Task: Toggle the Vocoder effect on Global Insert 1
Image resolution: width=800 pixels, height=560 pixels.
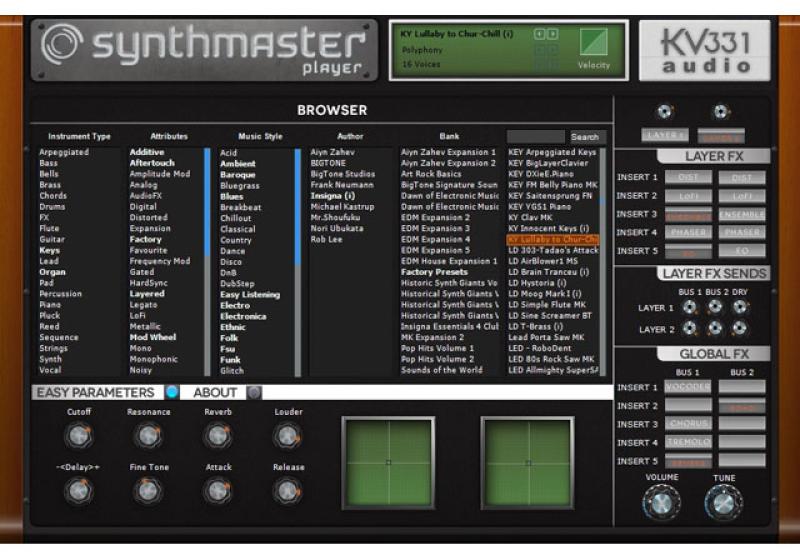Action: 688,387
